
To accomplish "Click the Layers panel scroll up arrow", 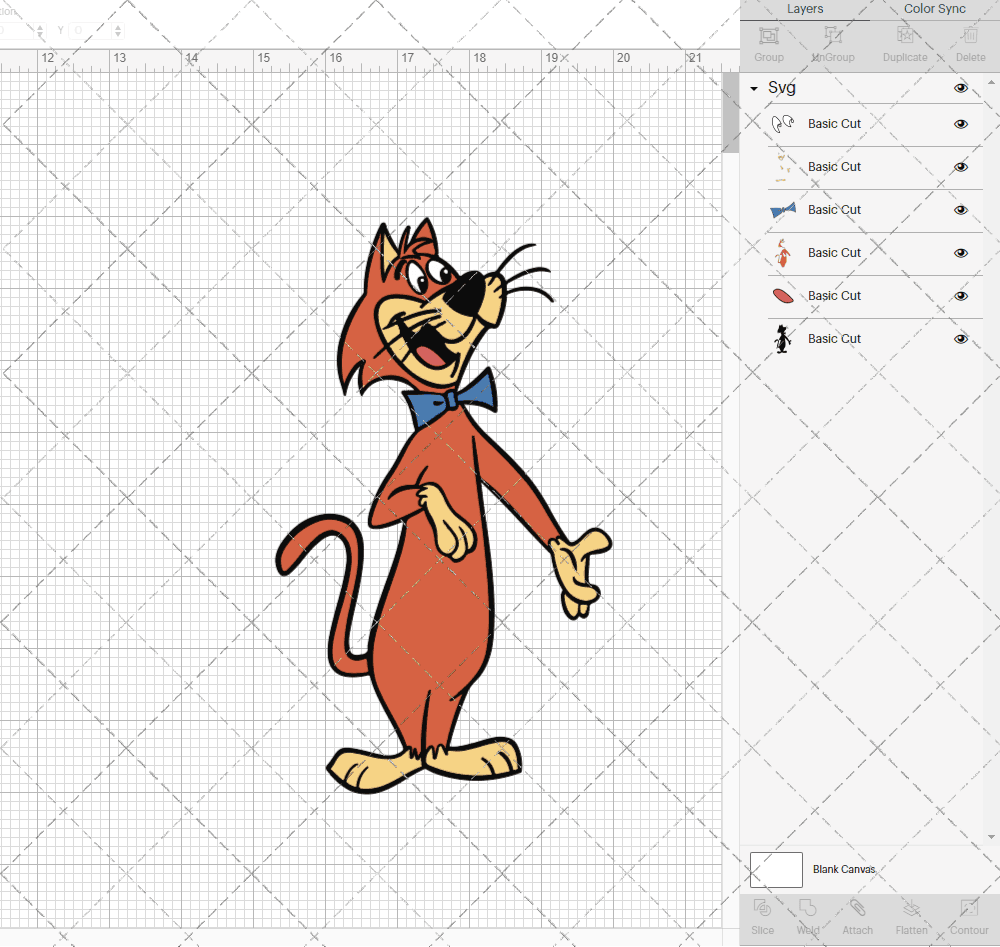I will pos(991,83).
